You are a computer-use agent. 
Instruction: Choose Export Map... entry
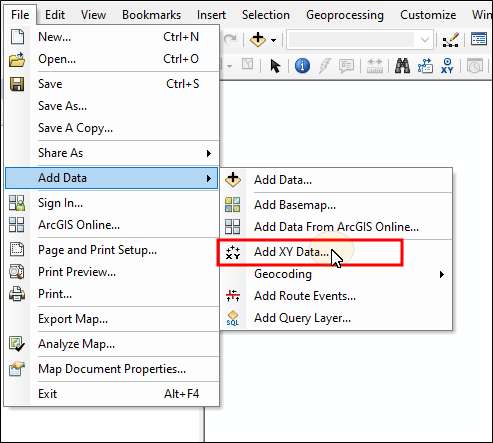112,319
